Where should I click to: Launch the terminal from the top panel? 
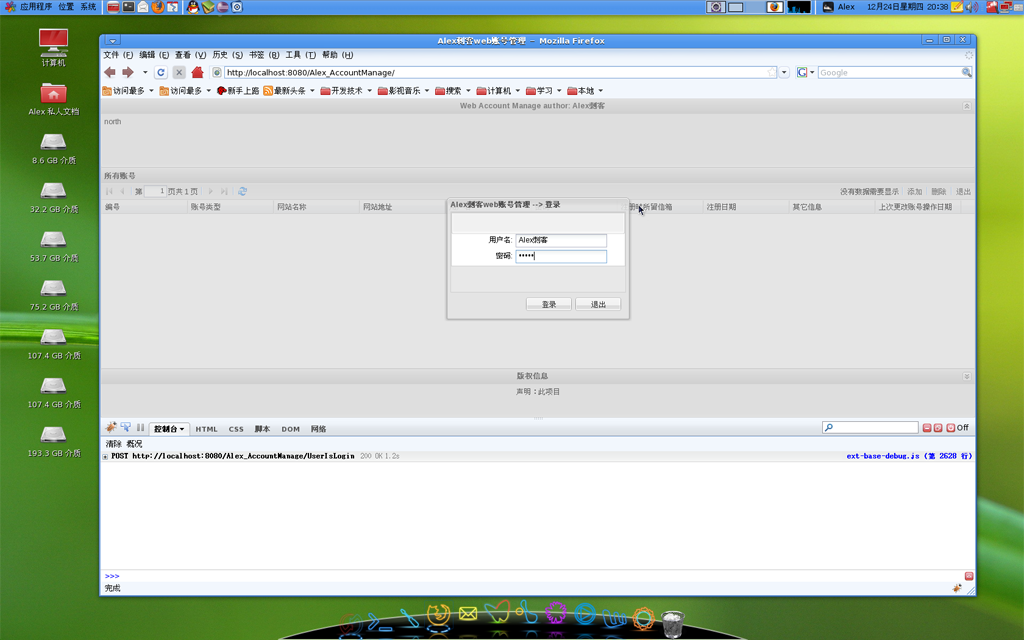coord(128,7)
